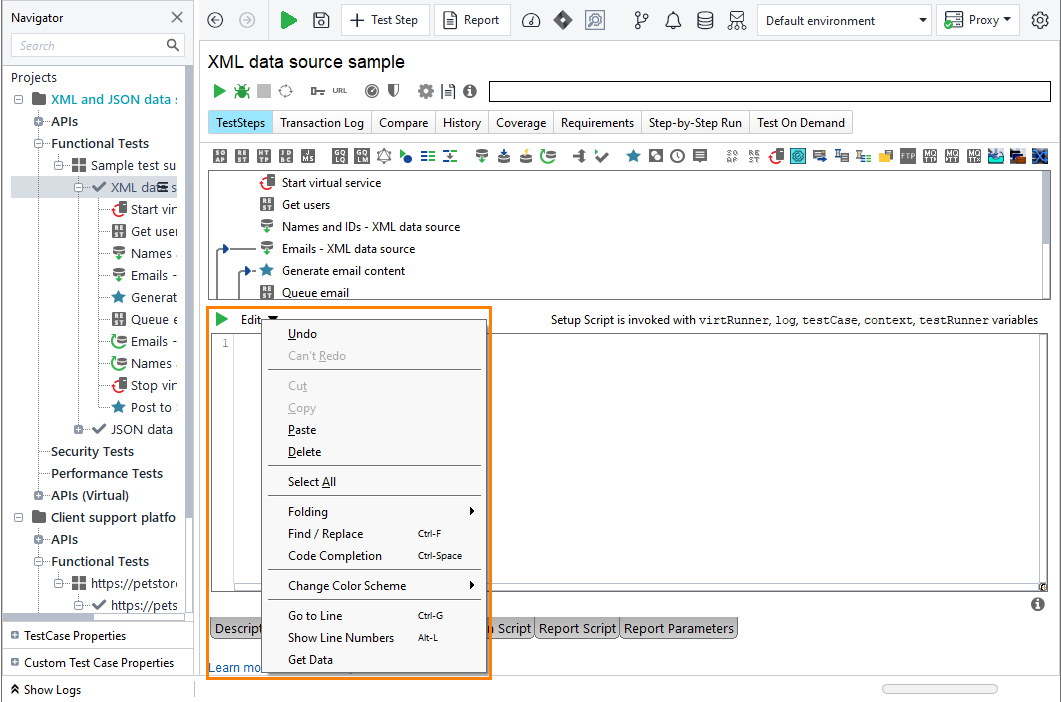Click the empty field in the test case toolbar
Image resolution: width=1061 pixels, height=702 pixels.
(769, 91)
